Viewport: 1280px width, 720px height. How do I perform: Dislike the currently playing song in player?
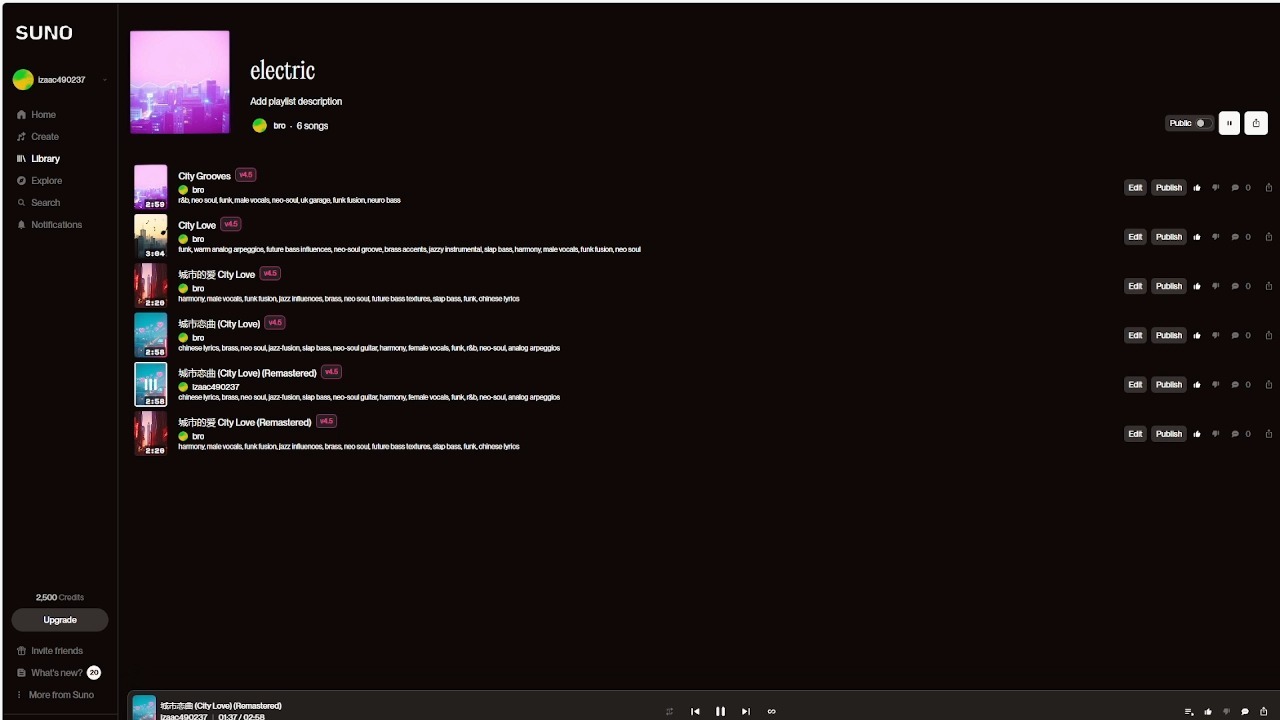(x=1226, y=712)
